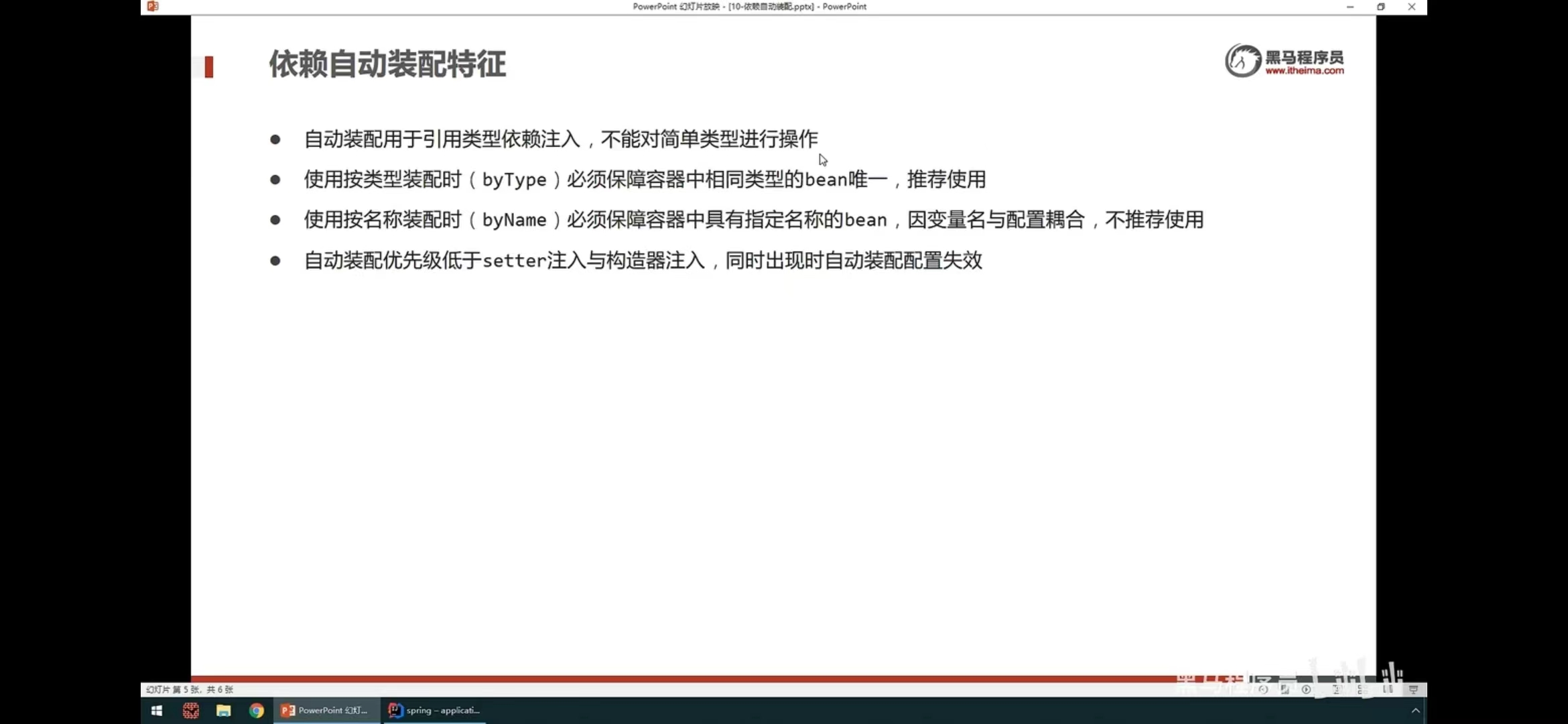Open the see-all-slides grid view icon

coord(1362,689)
